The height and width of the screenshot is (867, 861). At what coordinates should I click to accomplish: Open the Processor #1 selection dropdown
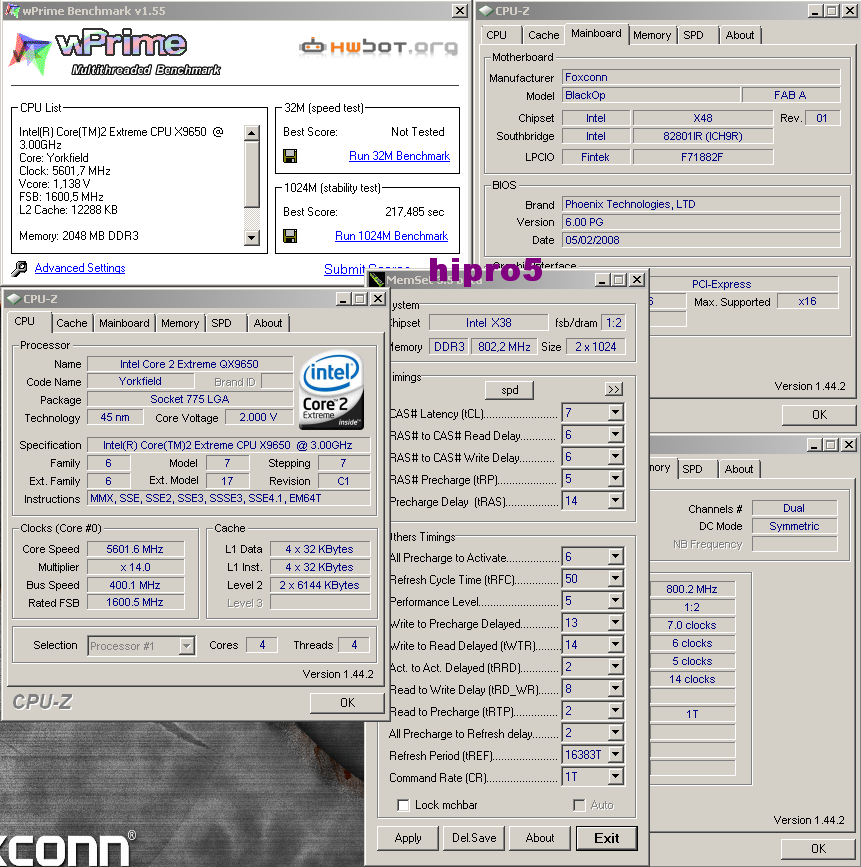tap(187, 646)
